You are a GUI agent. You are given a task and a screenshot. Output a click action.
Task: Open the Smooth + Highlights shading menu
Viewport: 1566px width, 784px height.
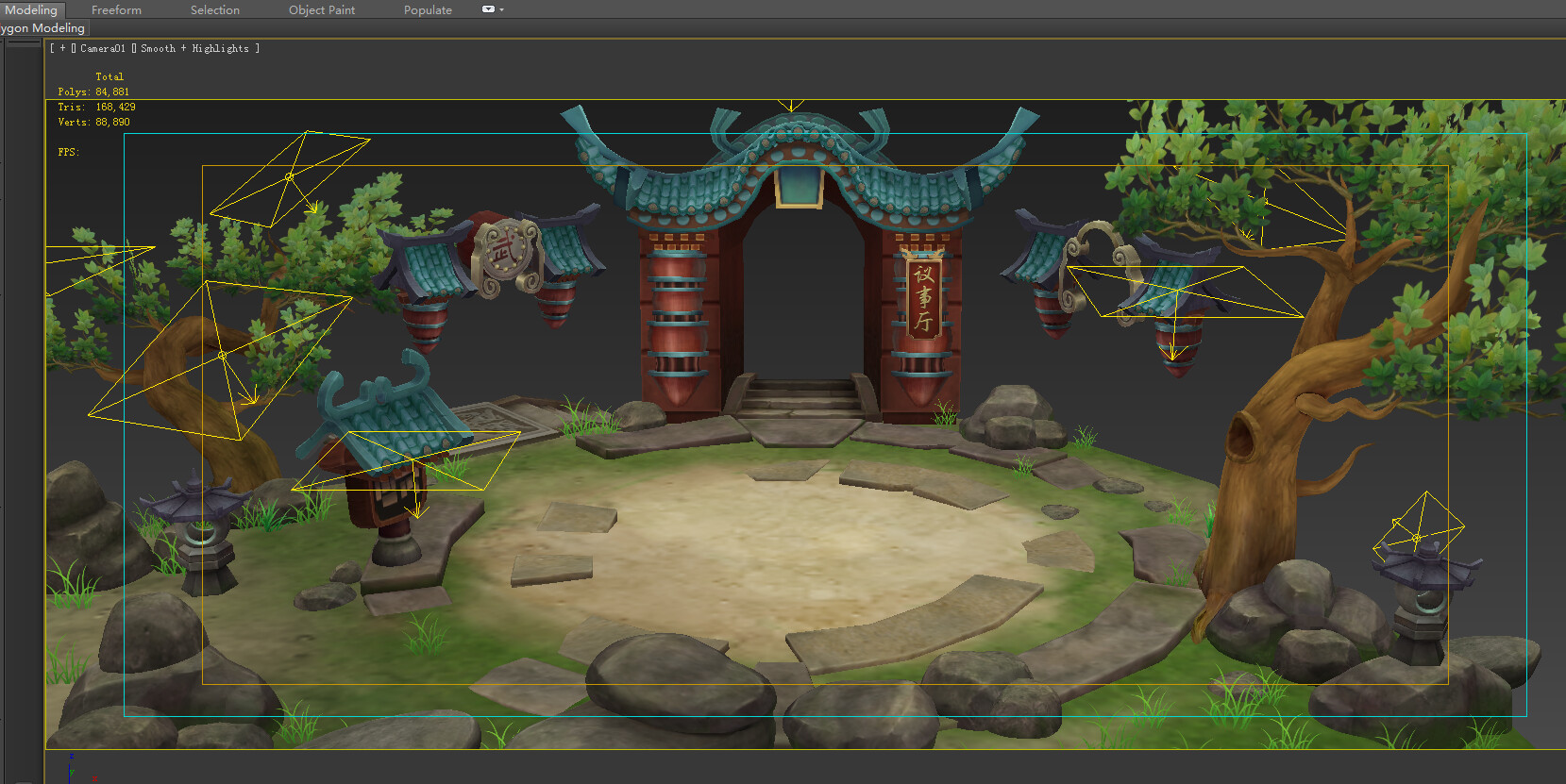pyautogui.click(x=194, y=48)
